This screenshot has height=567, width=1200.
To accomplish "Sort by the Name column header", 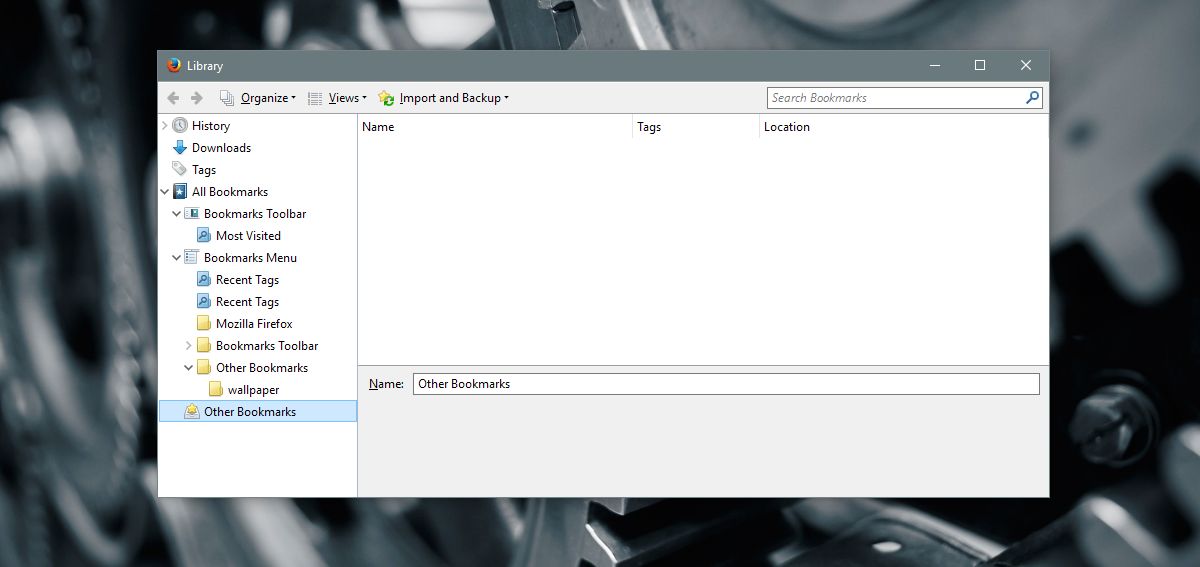I will point(495,127).
